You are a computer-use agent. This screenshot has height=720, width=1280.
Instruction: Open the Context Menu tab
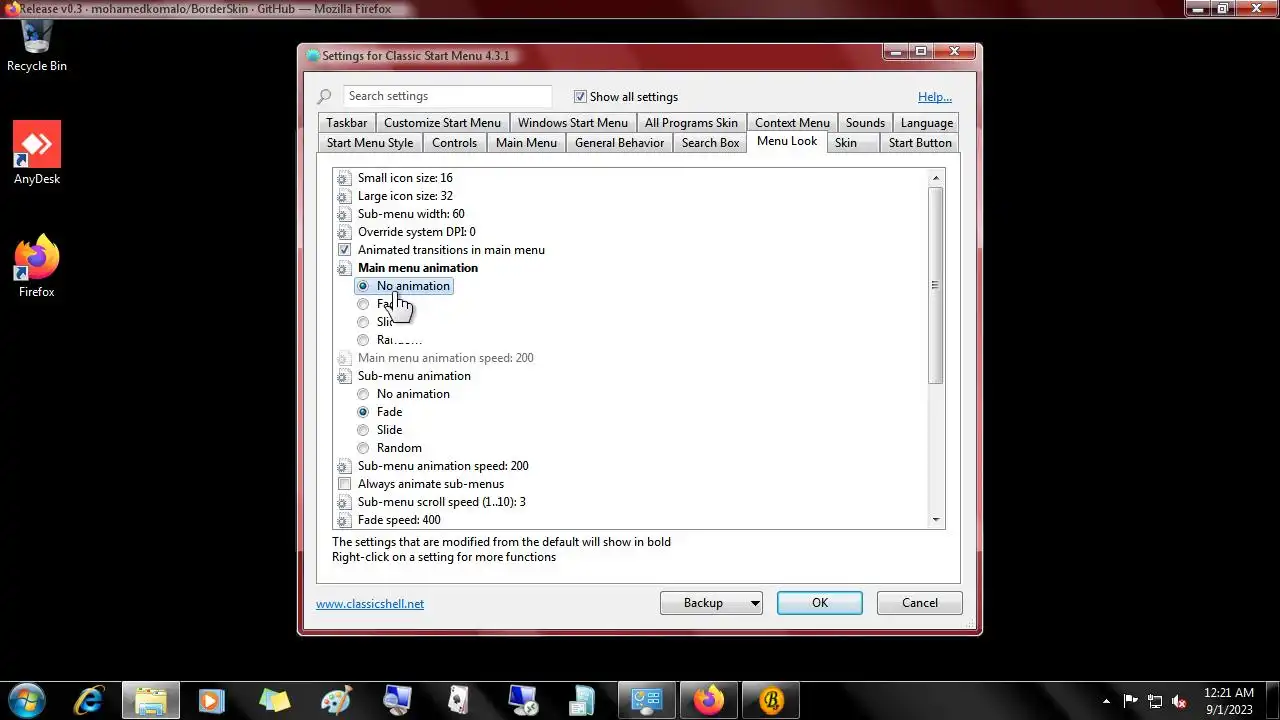pos(792,123)
